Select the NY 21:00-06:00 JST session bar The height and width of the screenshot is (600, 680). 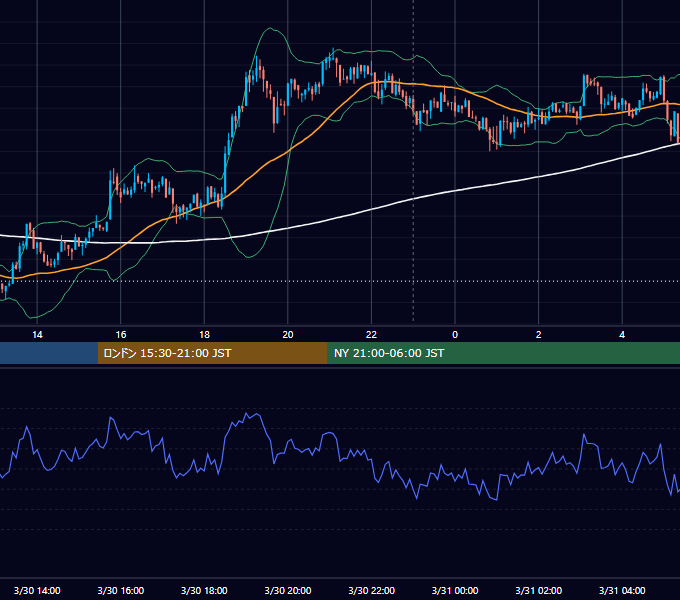point(503,353)
